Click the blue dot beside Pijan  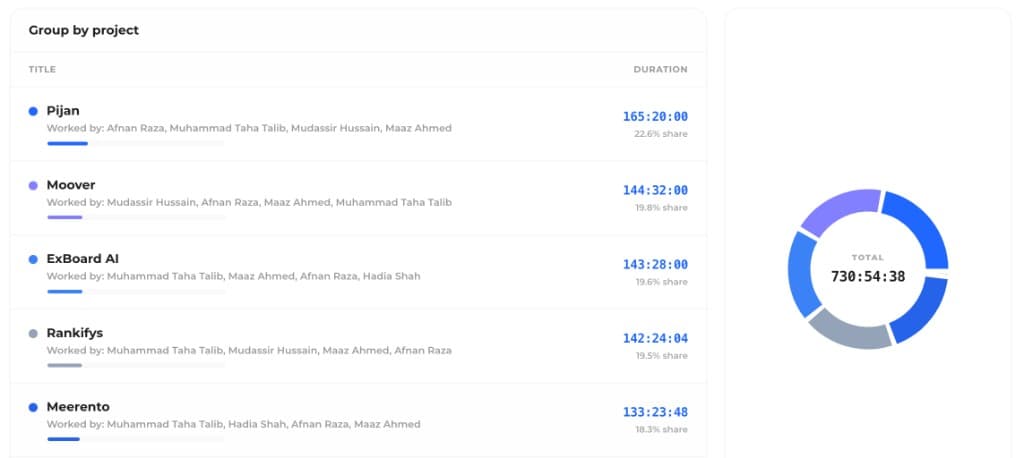pos(33,111)
